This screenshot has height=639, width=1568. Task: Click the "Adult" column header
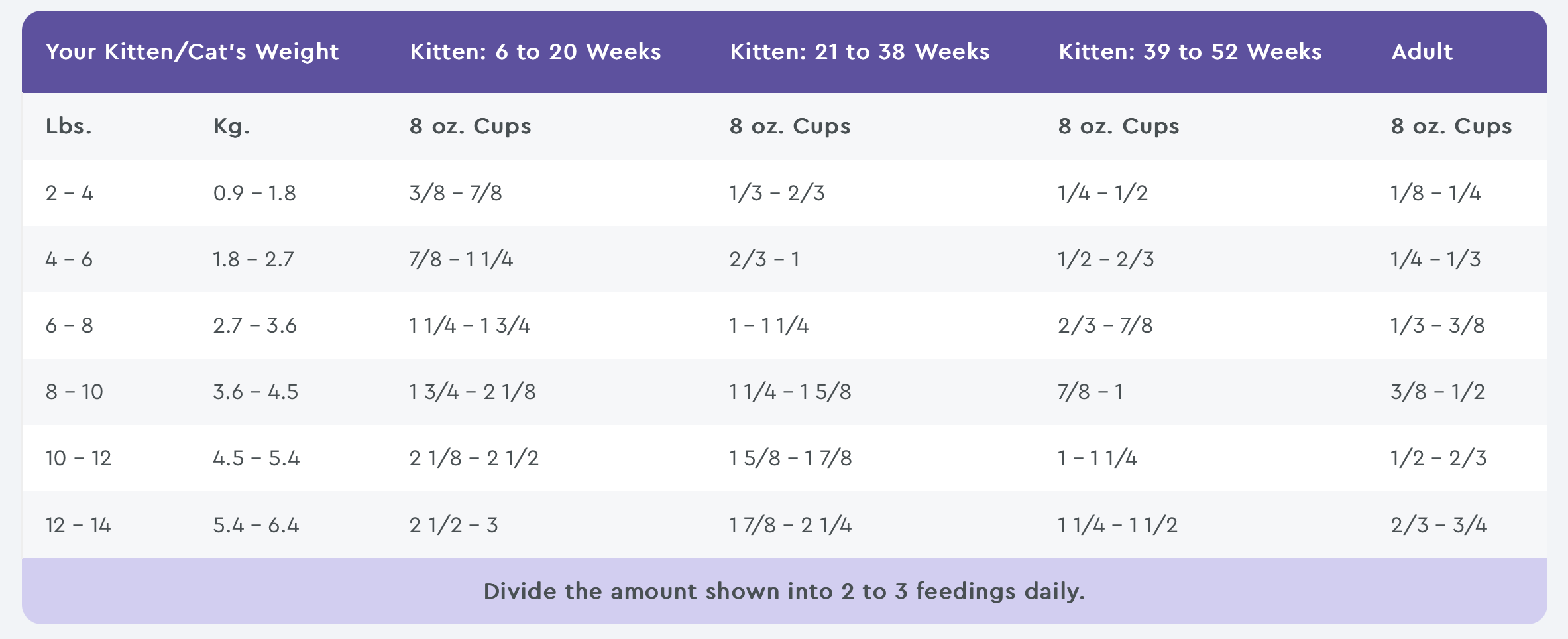click(x=1422, y=52)
